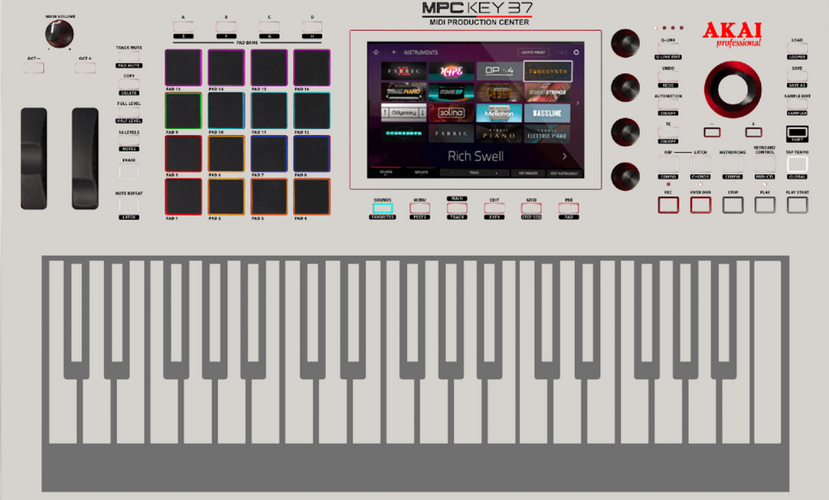Push the MIX hardware button
This screenshot has height=500, width=829.
tap(568, 208)
